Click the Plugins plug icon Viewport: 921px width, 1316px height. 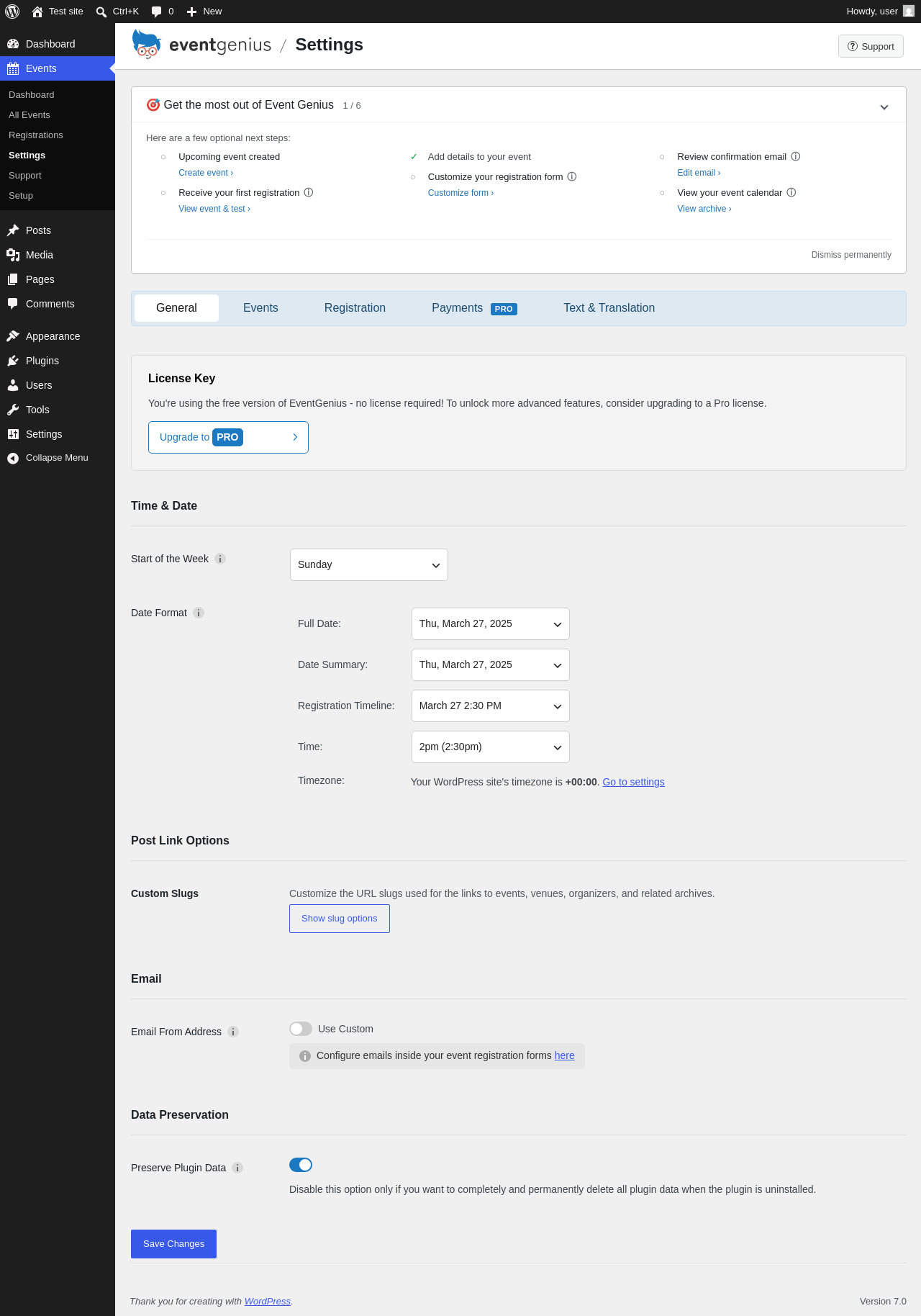pyautogui.click(x=13, y=361)
